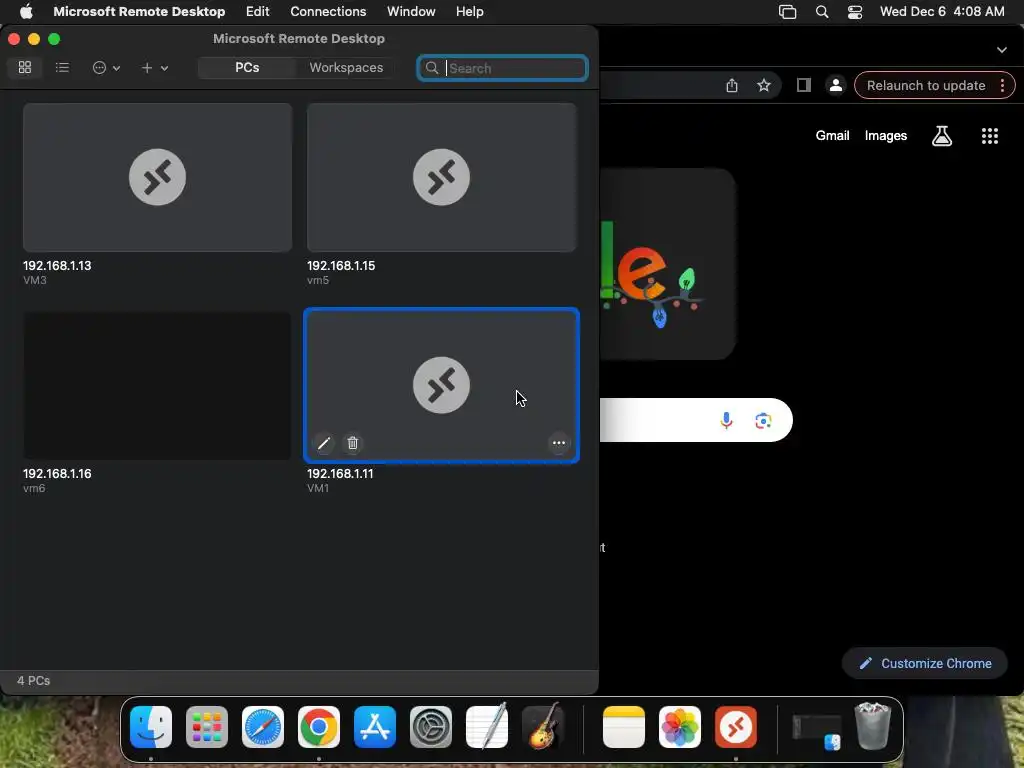Select the 192.168.1.13 VM3 thumbnail
This screenshot has height=768, width=1024.
[x=157, y=177]
